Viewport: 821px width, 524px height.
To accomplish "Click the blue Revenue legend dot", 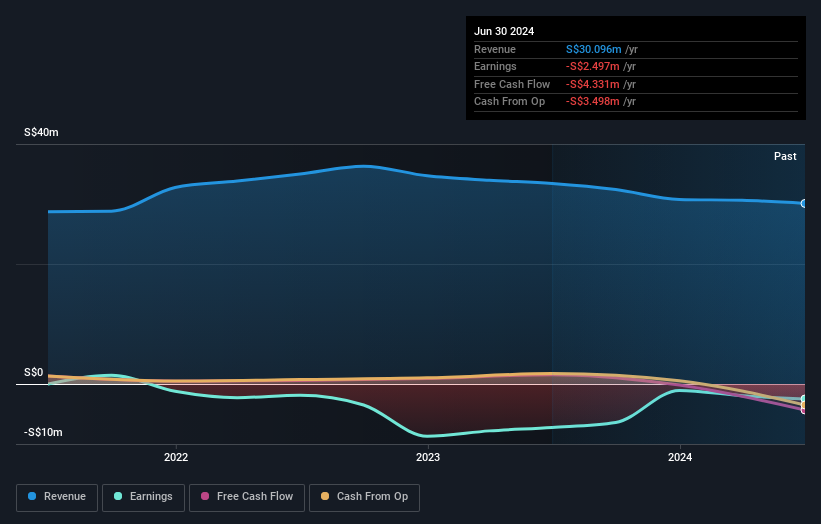I will coord(32,496).
